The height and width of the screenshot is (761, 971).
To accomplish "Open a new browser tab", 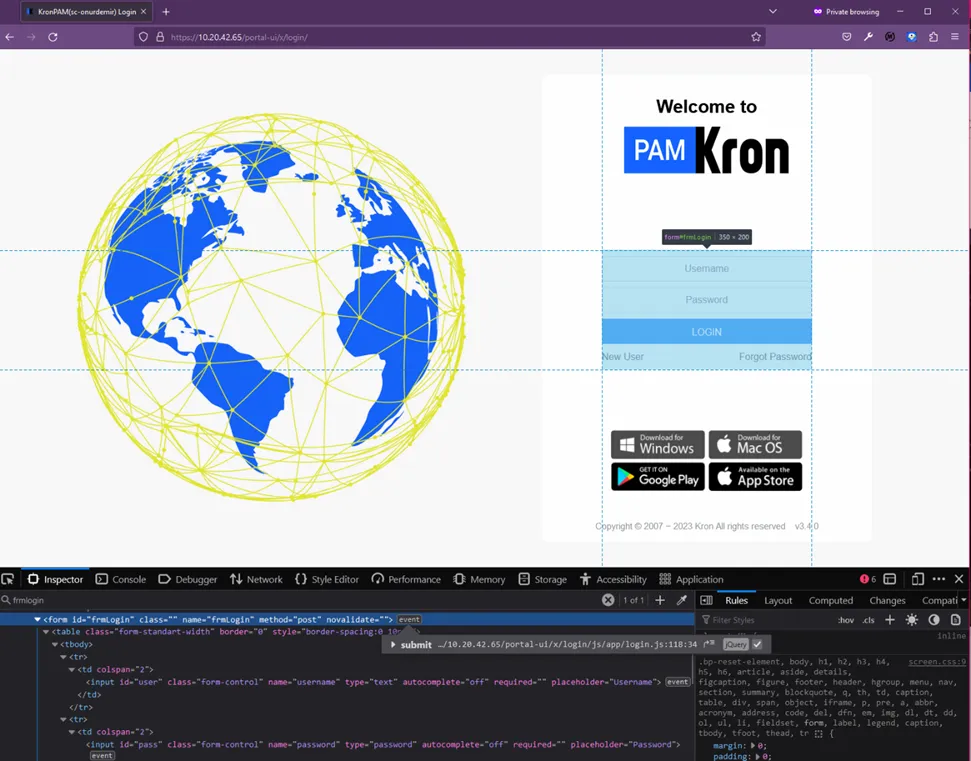I will [165, 12].
